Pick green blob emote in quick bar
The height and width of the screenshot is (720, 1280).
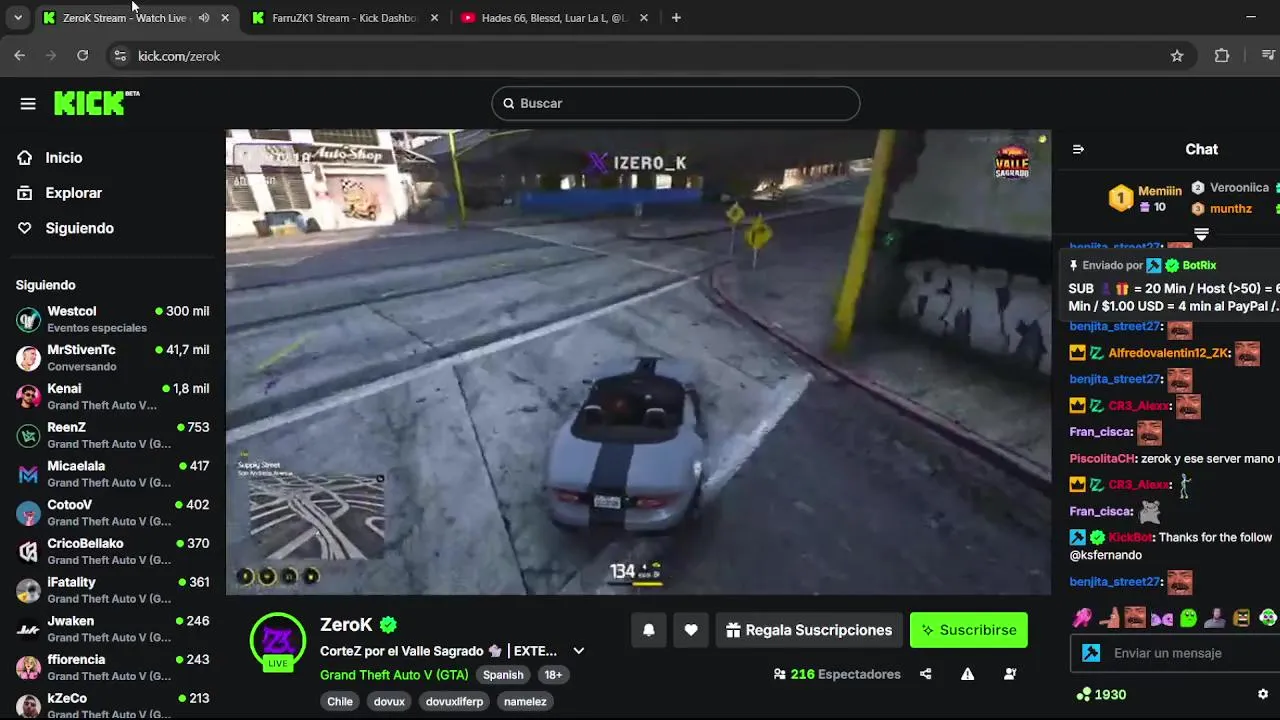(x=1188, y=618)
